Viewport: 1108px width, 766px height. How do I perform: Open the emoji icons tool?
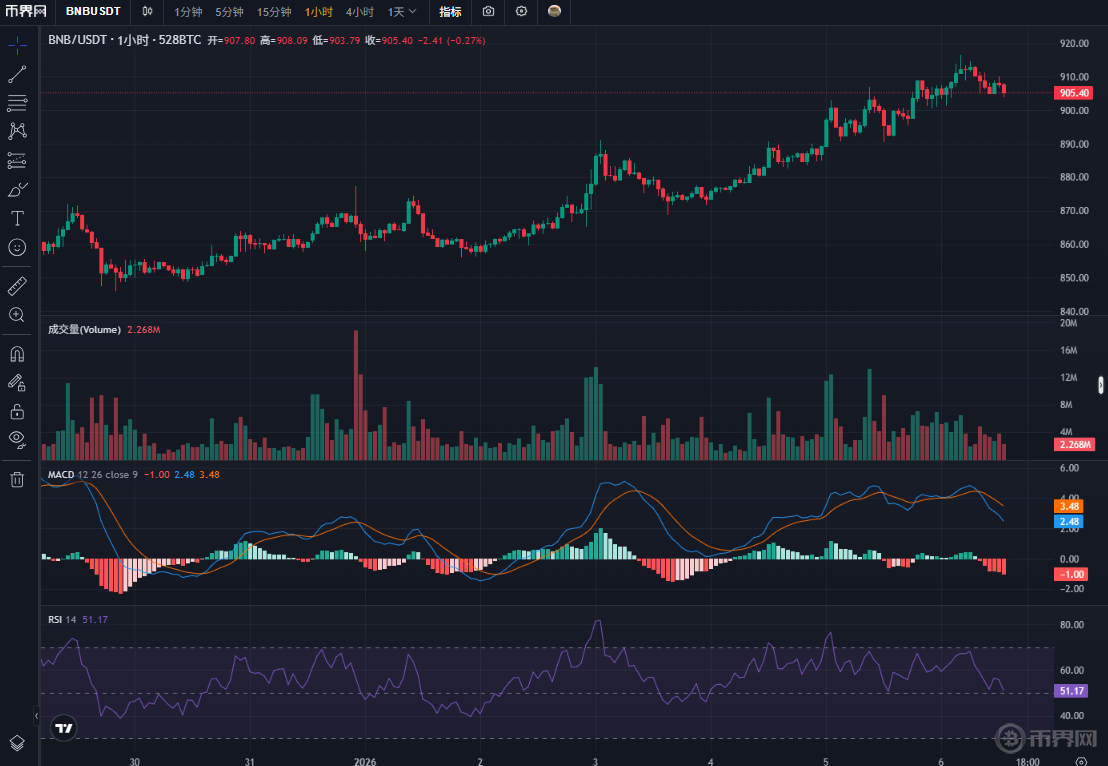(17, 246)
